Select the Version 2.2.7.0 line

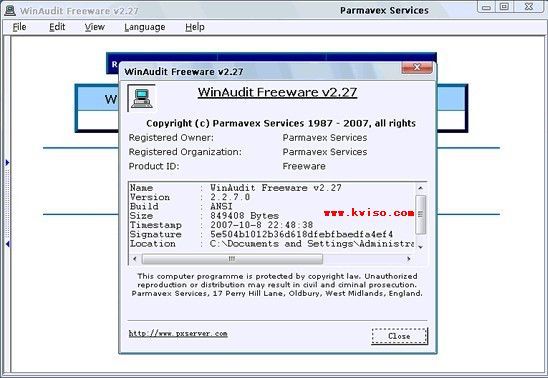point(190,197)
